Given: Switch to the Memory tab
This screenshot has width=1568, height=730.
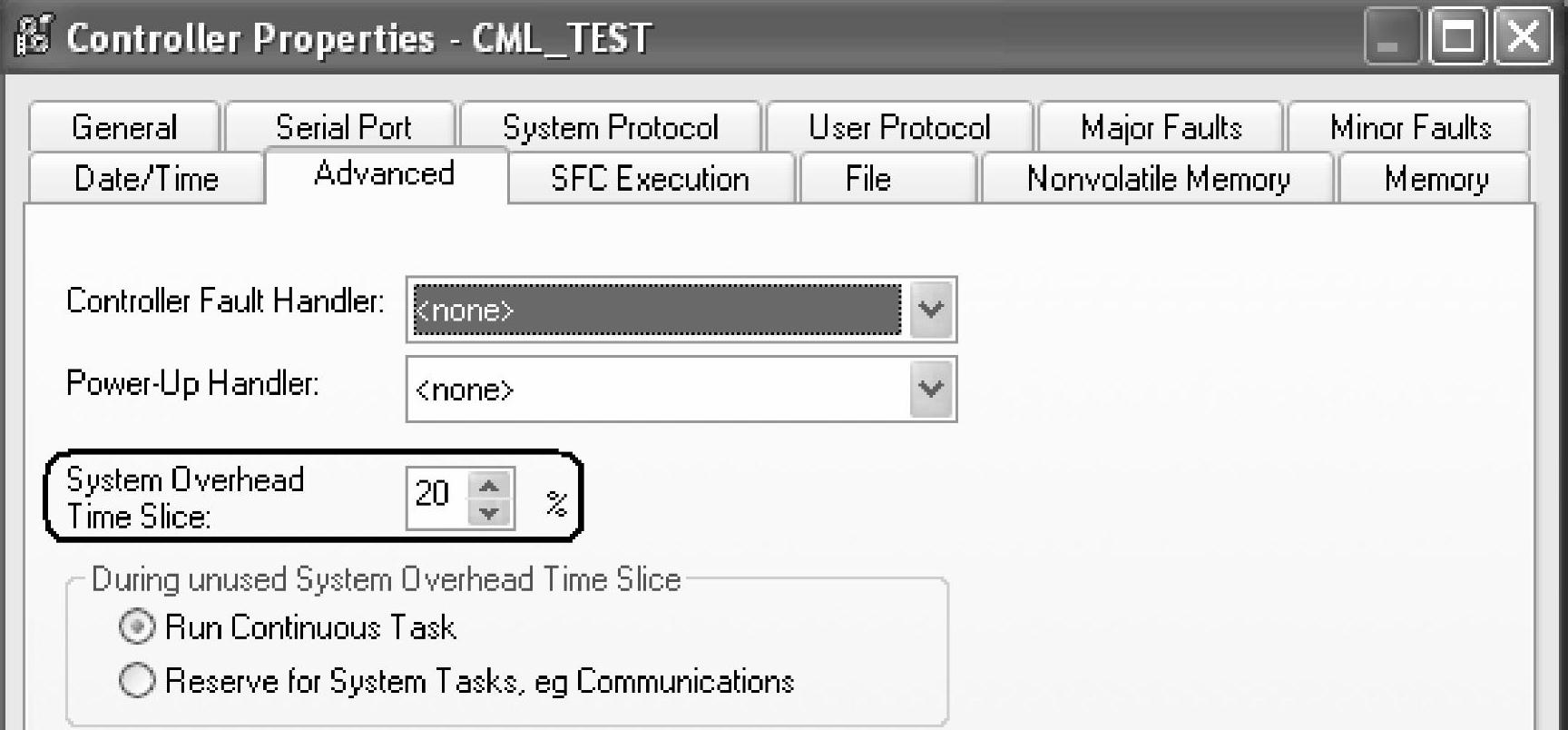Looking at the screenshot, I should (1436, 179).
